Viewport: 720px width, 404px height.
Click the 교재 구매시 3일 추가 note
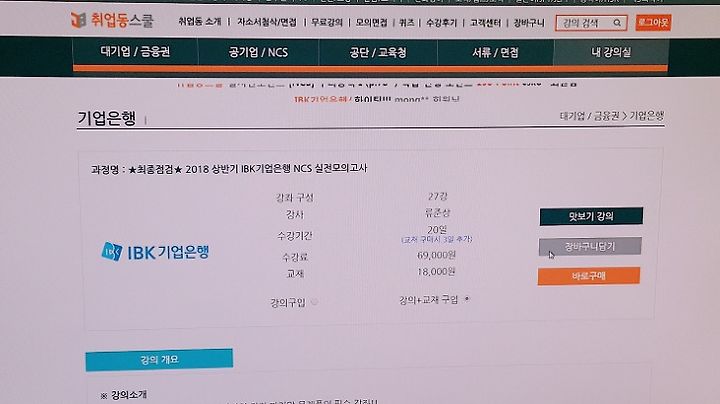[x=437, y=239]
